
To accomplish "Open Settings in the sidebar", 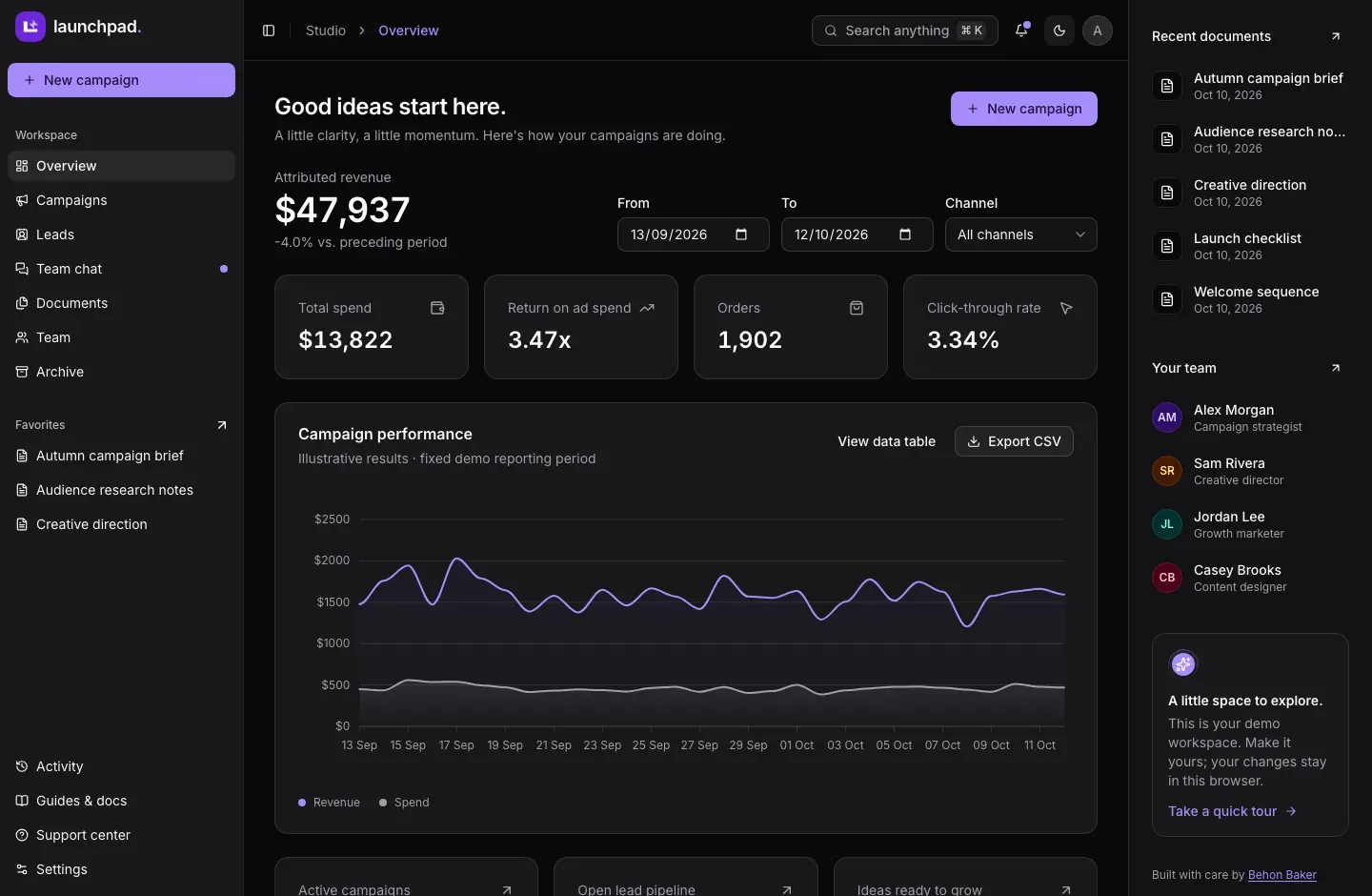I will tap(121, 869).
